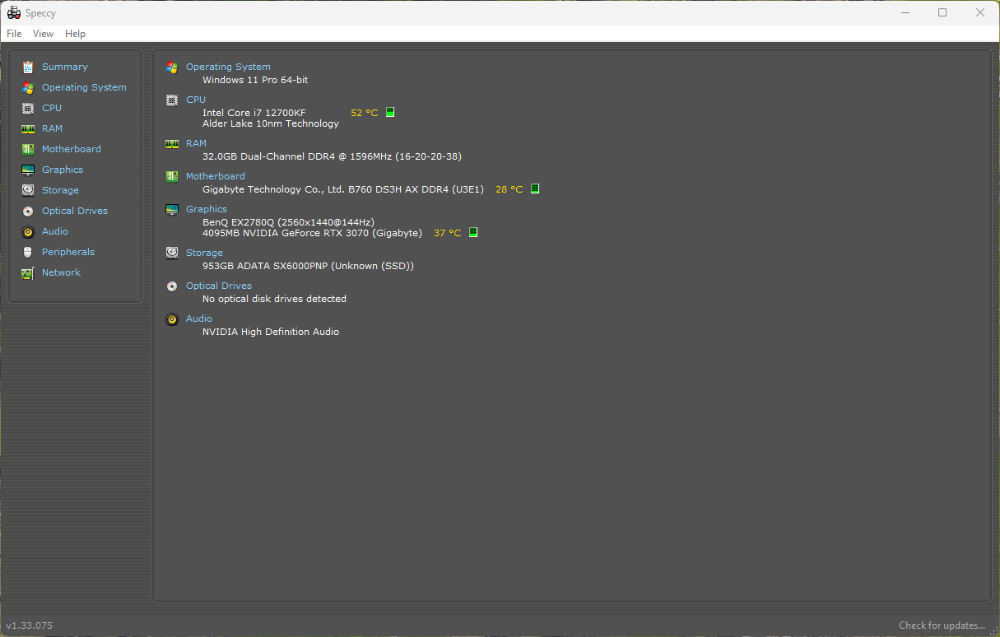Click the 953GB ADATA SX6000PNP text

tap(307, 266)
